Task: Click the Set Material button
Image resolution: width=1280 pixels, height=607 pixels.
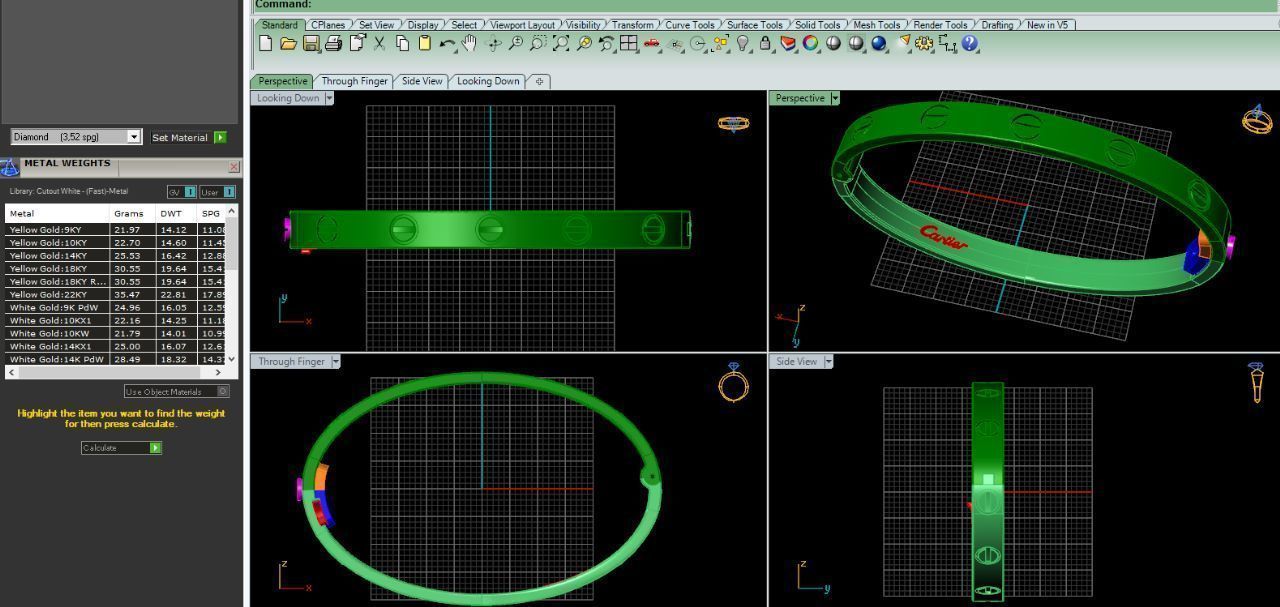Action: (x=188, y=137)
